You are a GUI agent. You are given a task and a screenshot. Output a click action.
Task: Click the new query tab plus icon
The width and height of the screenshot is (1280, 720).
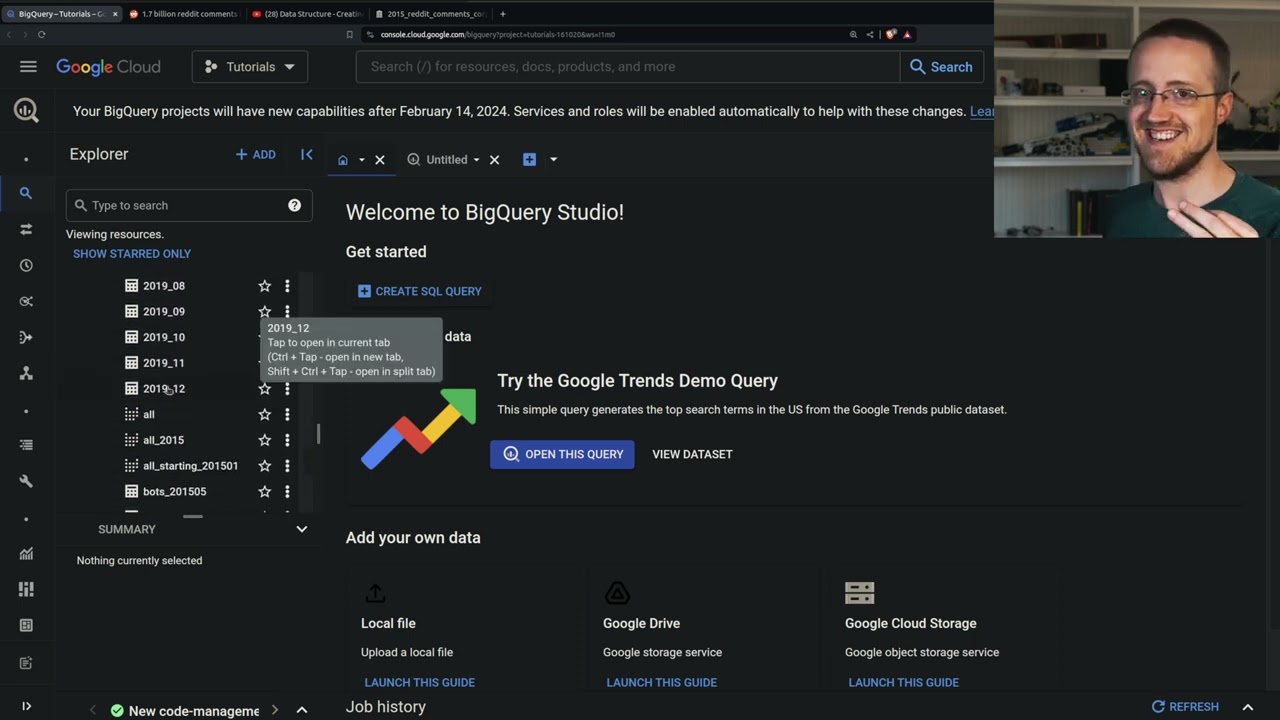click(529, 159)
